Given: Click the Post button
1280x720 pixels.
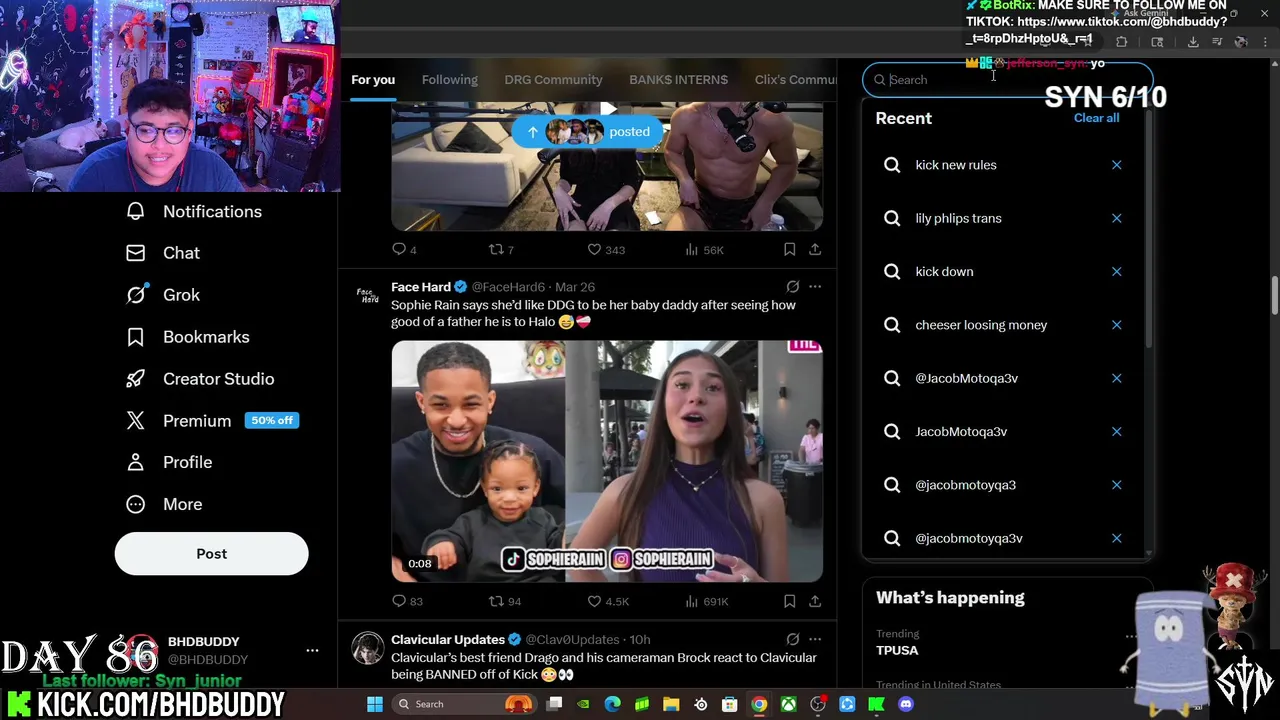Looking at the screenshot, I should point(211,554).
